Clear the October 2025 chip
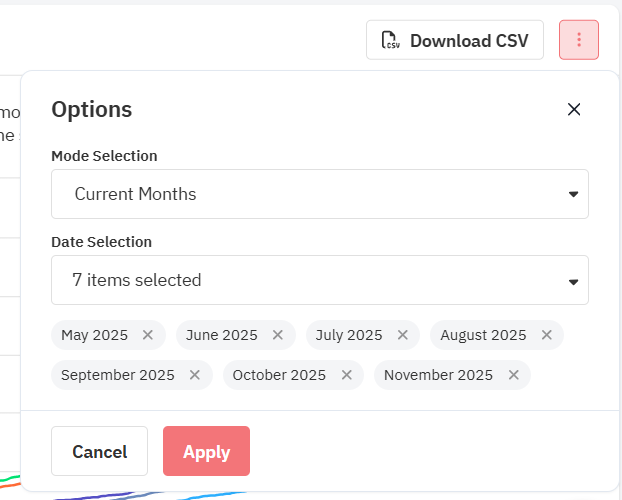Screen dimensions: 622x500 [347, 375]
